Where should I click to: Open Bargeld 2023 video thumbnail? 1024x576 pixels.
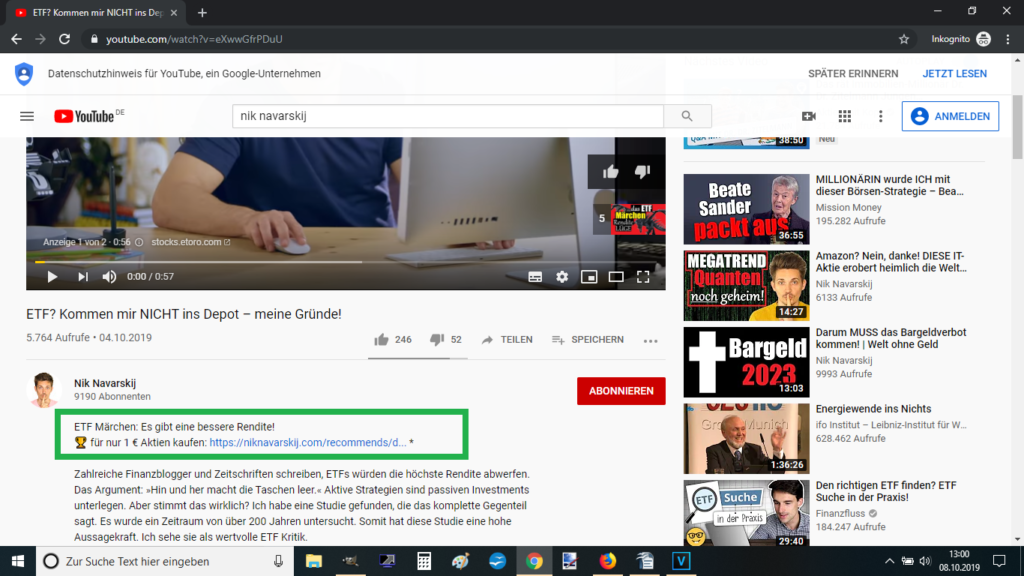click(746, 362)
